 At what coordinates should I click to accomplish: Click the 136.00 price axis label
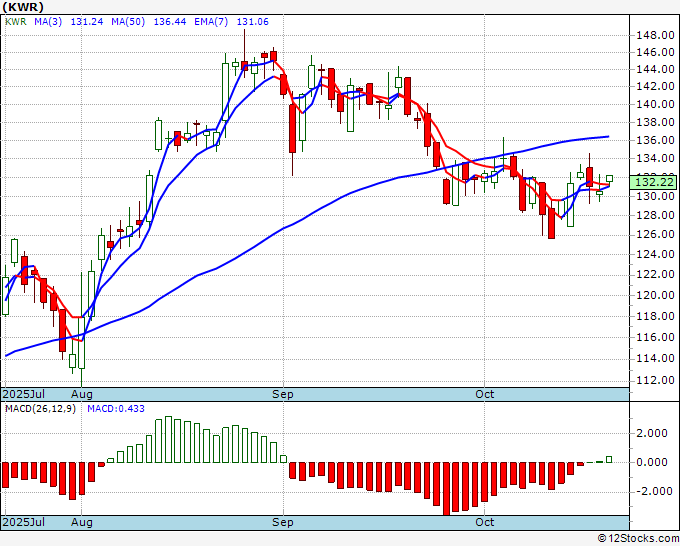coord(655,141)
